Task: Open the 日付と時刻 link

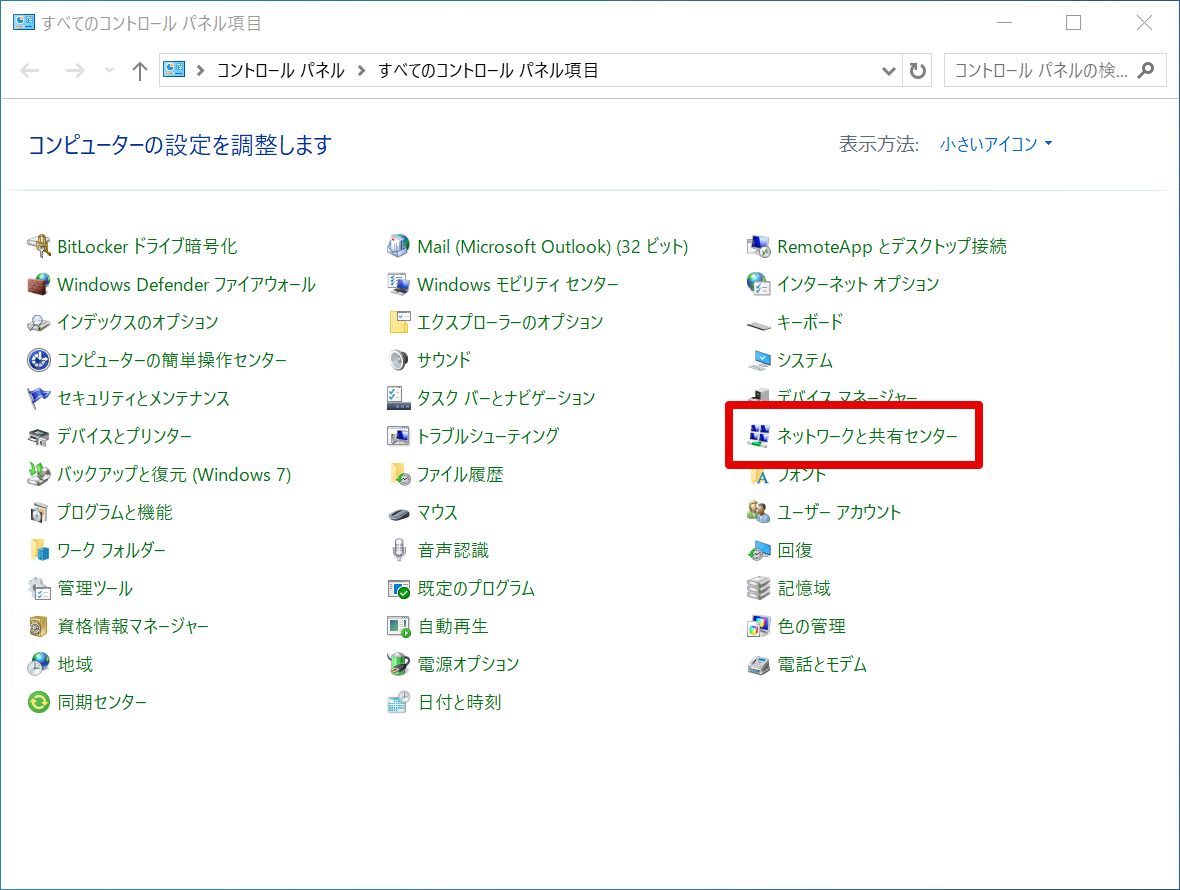Action: click(459, 702)
